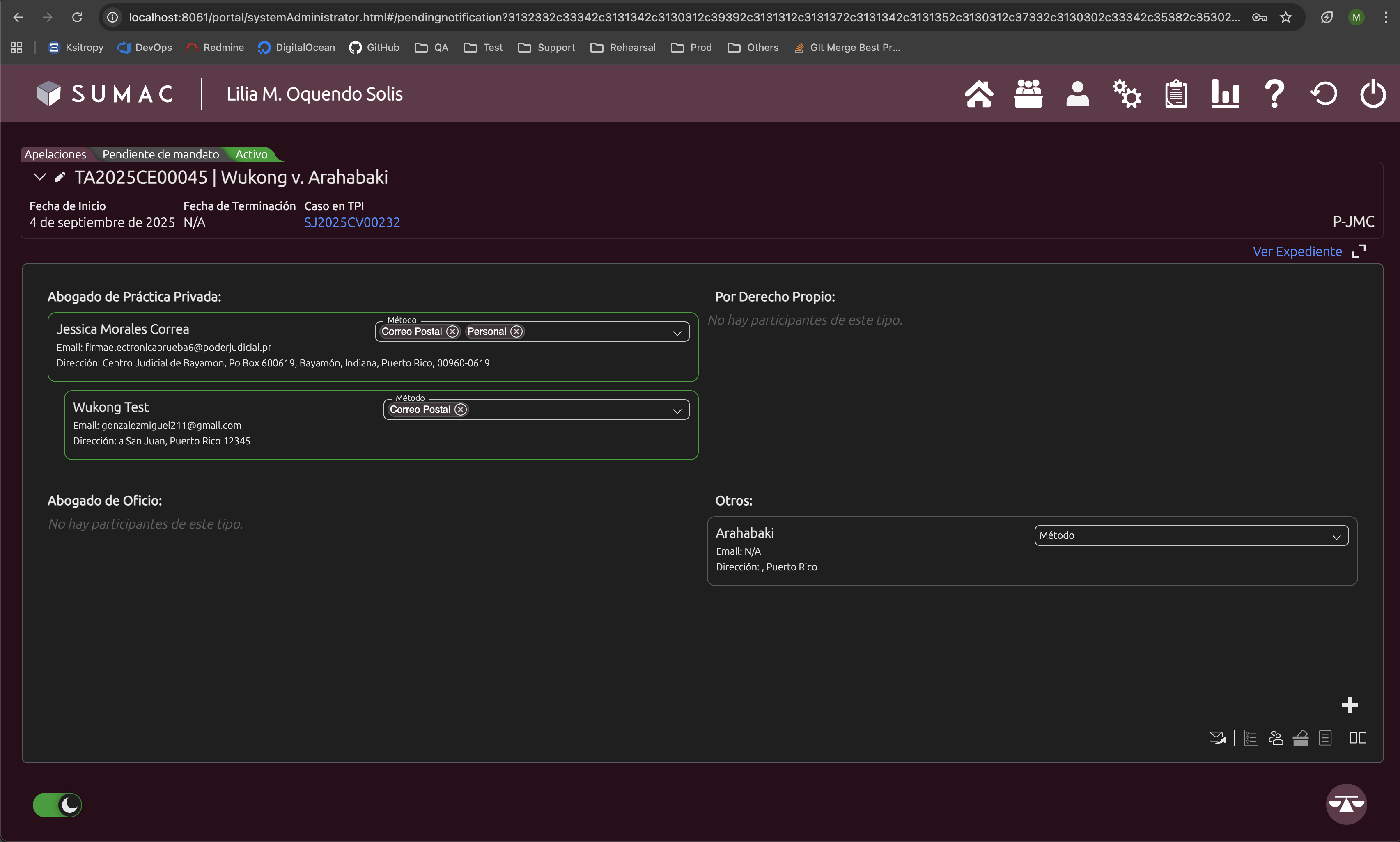
Task: Toggle the dark mode switch
Action: tap(57, 805)
